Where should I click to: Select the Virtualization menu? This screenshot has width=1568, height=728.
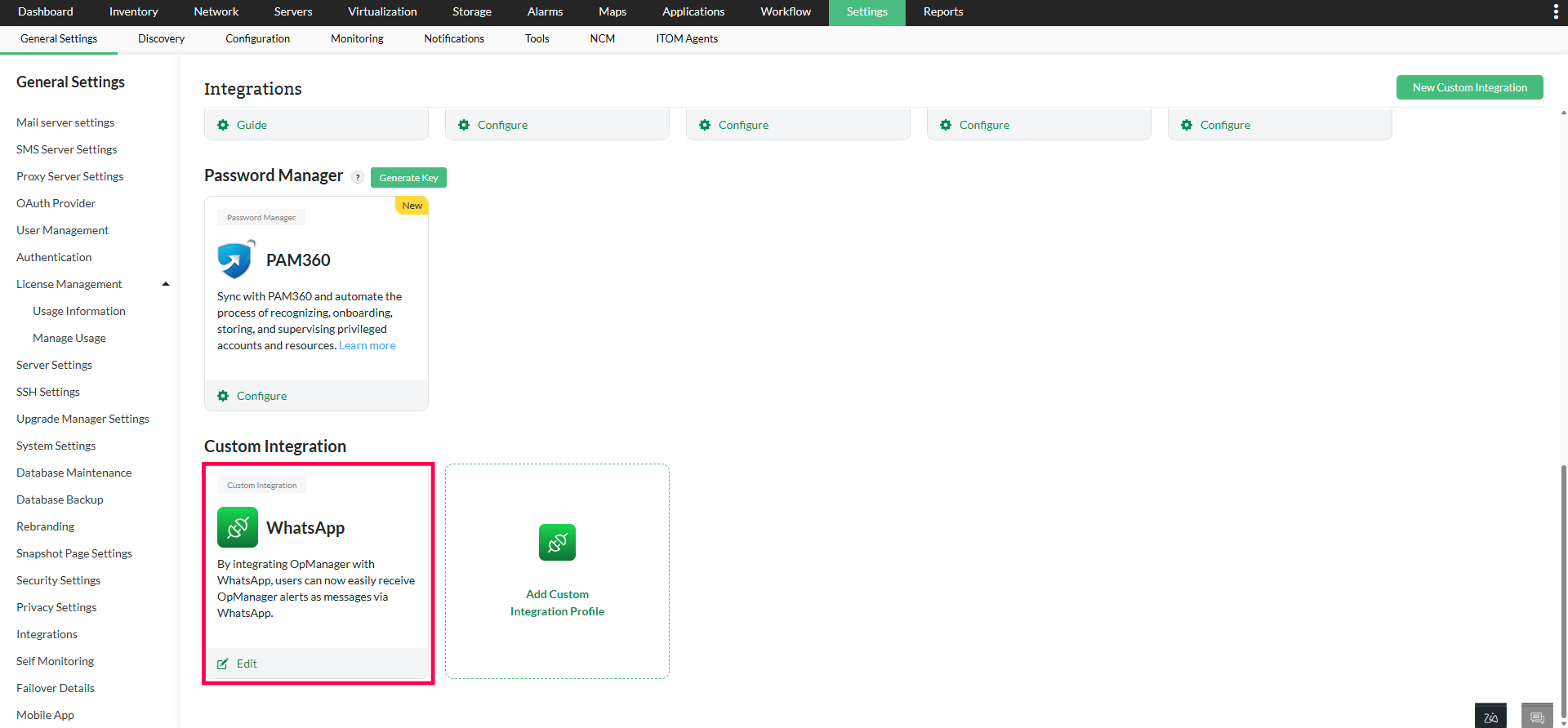pos(382,12)
